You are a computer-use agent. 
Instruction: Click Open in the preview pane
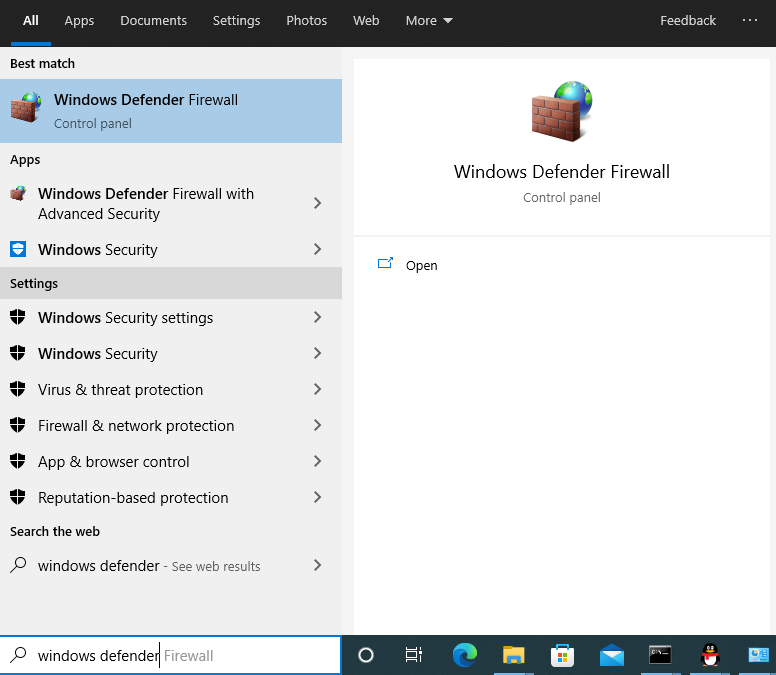[421, 265]
